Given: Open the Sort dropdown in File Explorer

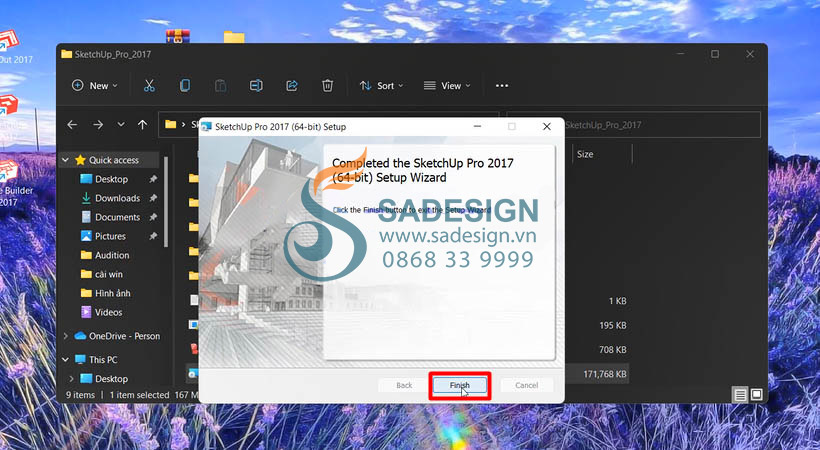Looking at the screenshot, I should coord(381,85).
